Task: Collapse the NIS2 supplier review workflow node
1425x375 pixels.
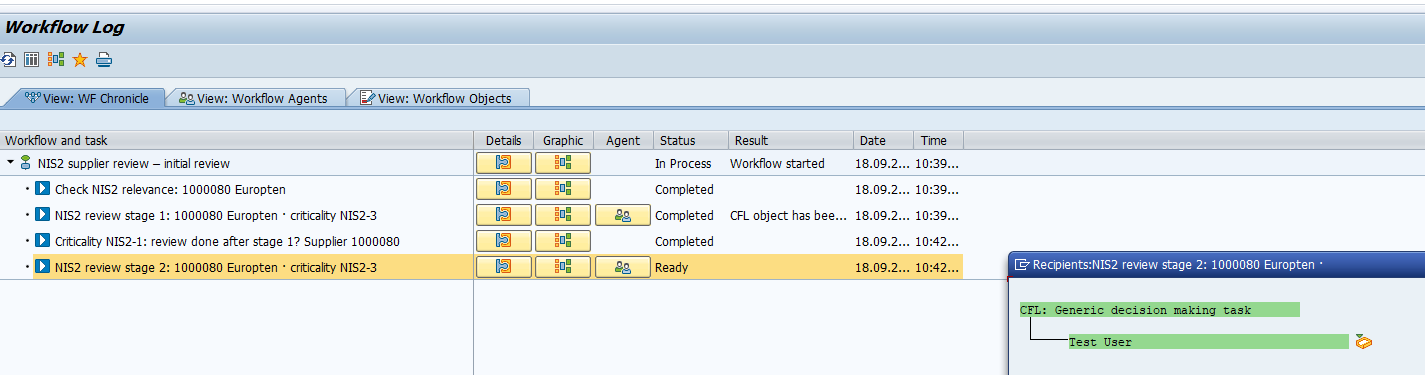Action: tap(10, 163)
